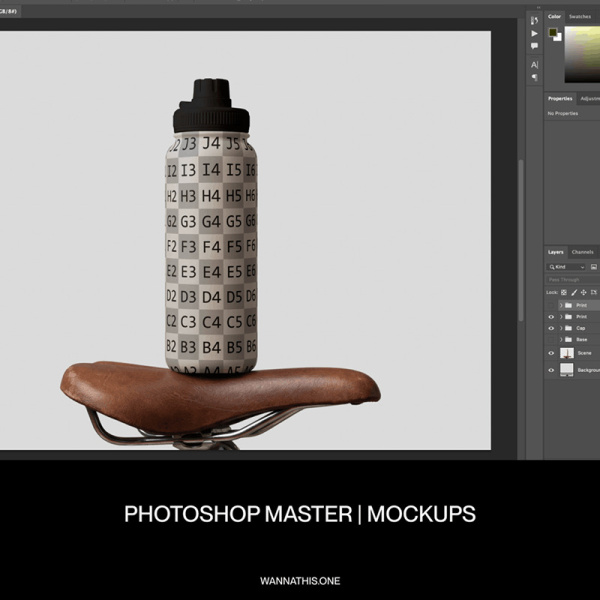The height and width of the screenshot is (600, 600).
Task: Click the lock transparent pixels icon
Action: [564, 292]
